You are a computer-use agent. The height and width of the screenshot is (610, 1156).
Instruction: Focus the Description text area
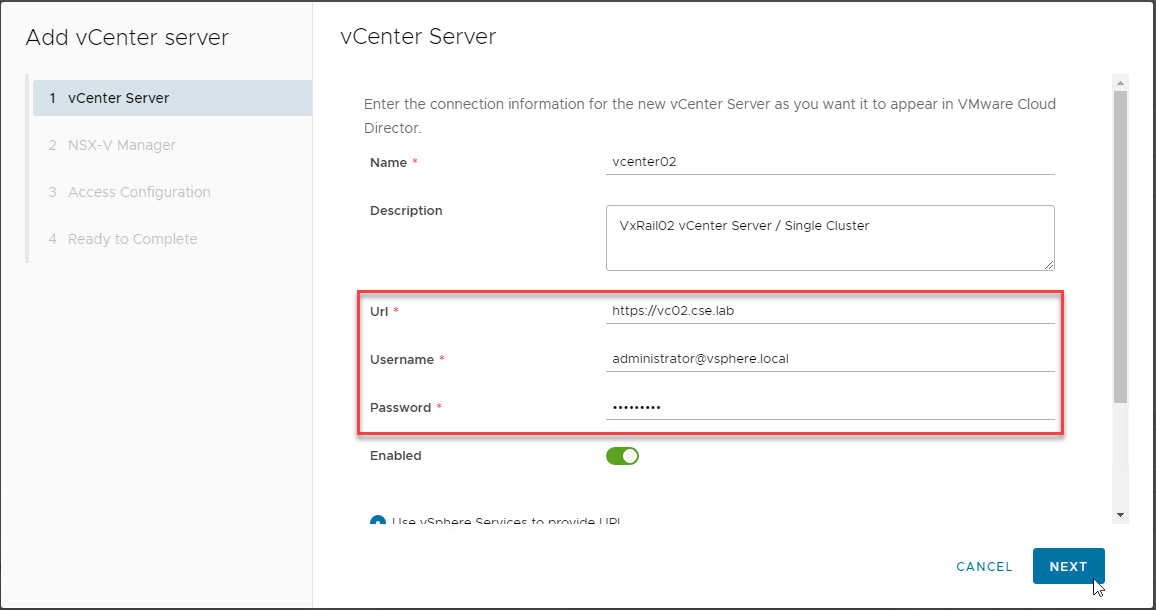point(830,238)
